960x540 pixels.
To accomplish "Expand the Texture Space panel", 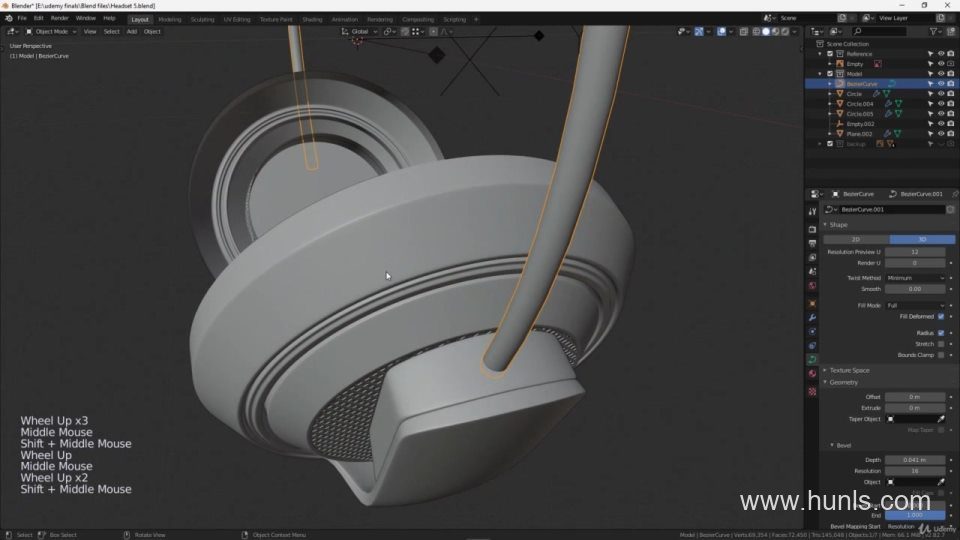I will click(x=849, y=370).
